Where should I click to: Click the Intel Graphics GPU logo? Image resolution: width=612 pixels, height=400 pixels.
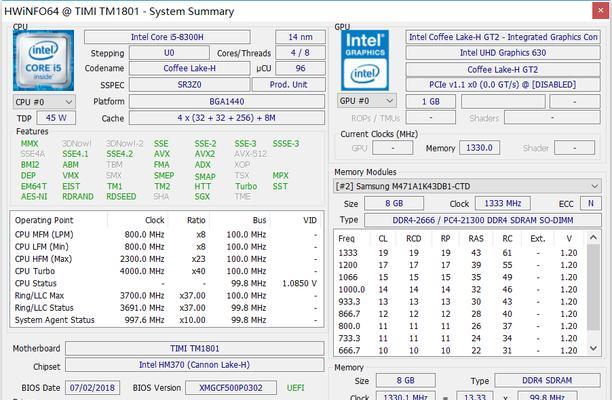[x=365, y=60]
